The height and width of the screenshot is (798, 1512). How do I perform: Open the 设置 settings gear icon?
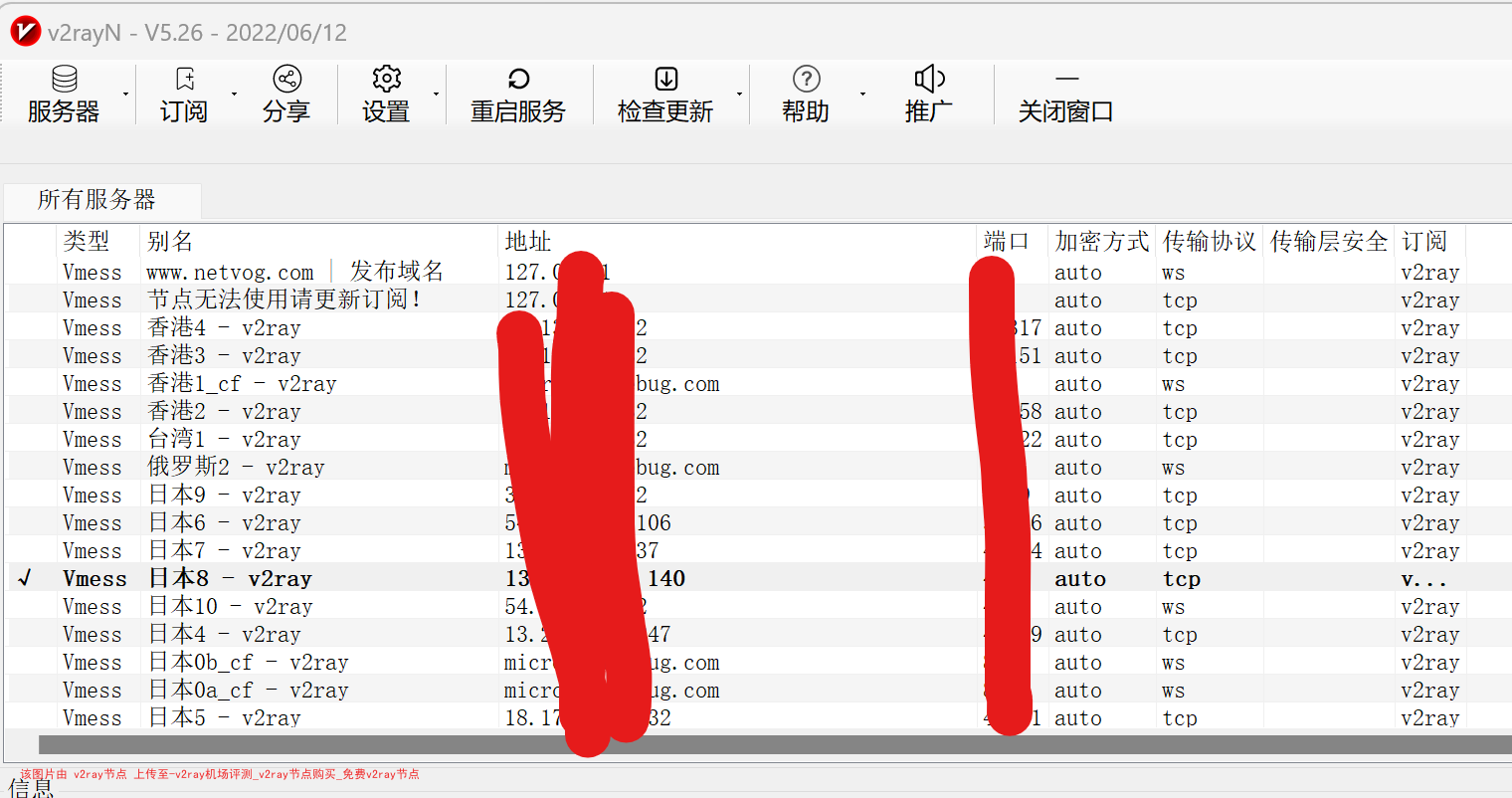pyautogui.click(x=386, y=80)
